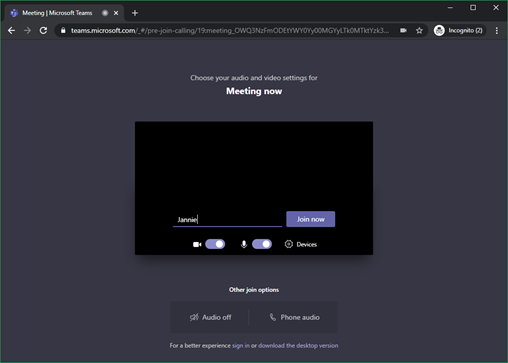Open the Incognito (2) profile button

tap(459, 31)
